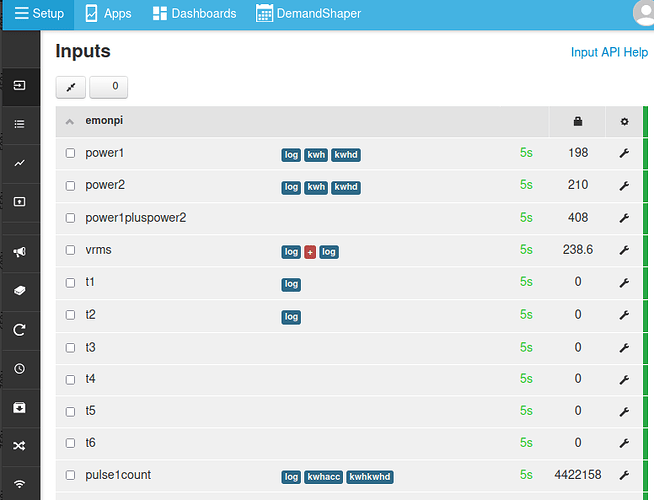This screenshot has height=500, width=654.
Task: Open the Graphs line-chart sidebar icon
Action: [x=19, y=163]
